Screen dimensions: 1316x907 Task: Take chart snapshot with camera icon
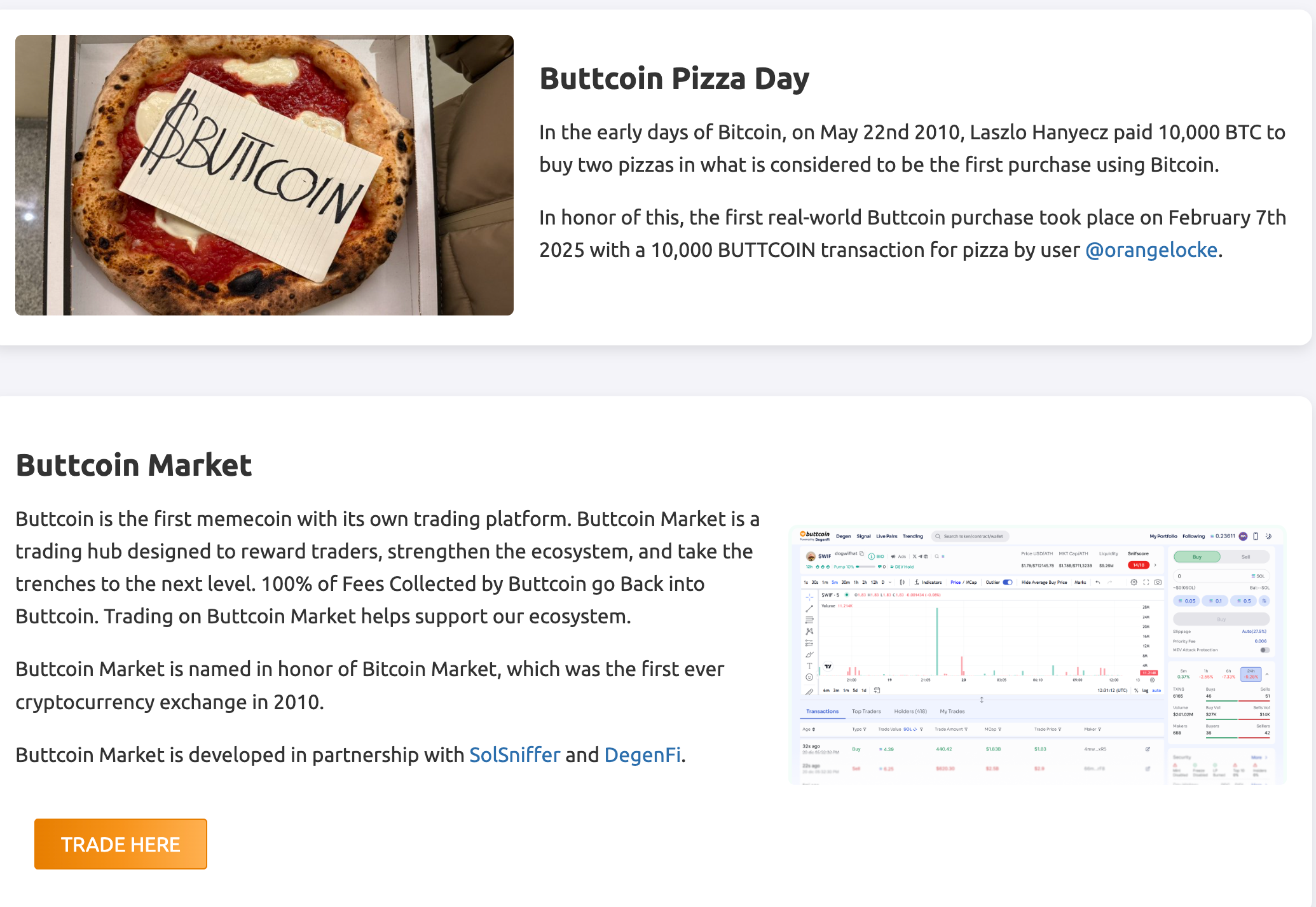[x=1158, y=582]
